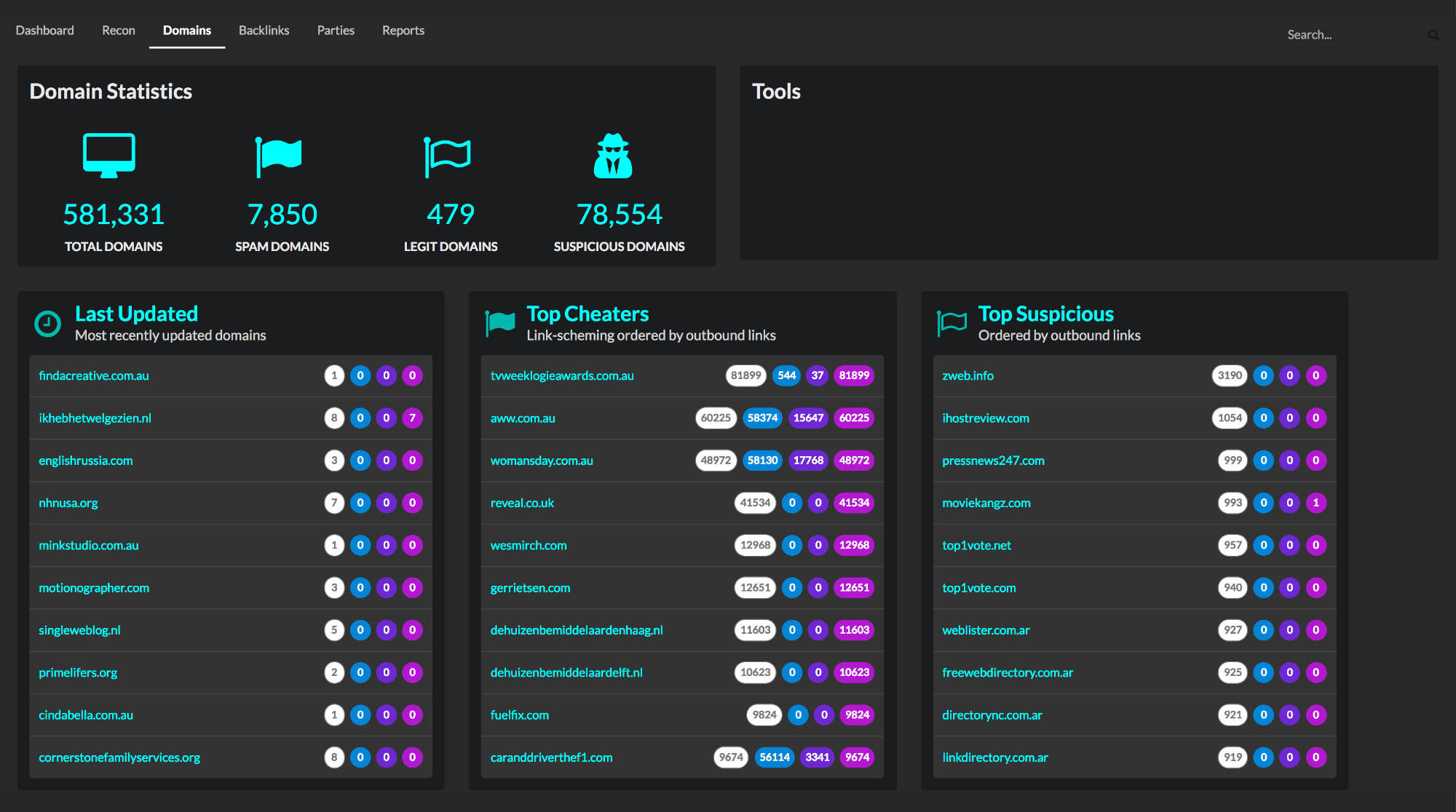Open englishrussia.com domain link
Screen dimensions: 1456x812
click(x=86, y=461)
